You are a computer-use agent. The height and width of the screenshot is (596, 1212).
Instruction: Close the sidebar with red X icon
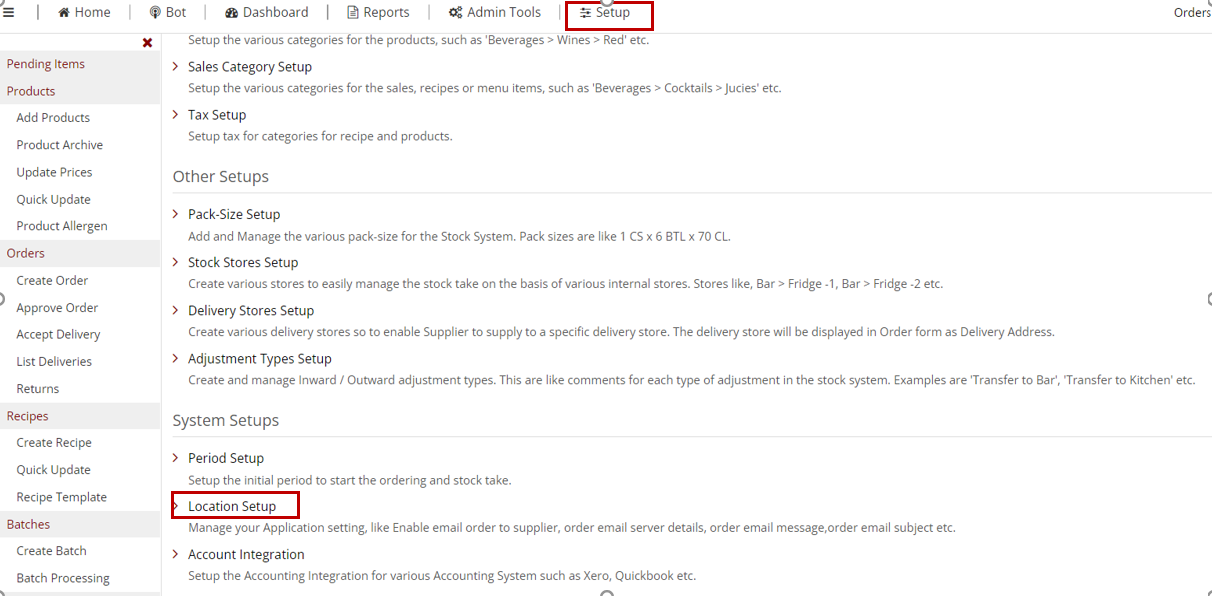[x=147, y=43]
